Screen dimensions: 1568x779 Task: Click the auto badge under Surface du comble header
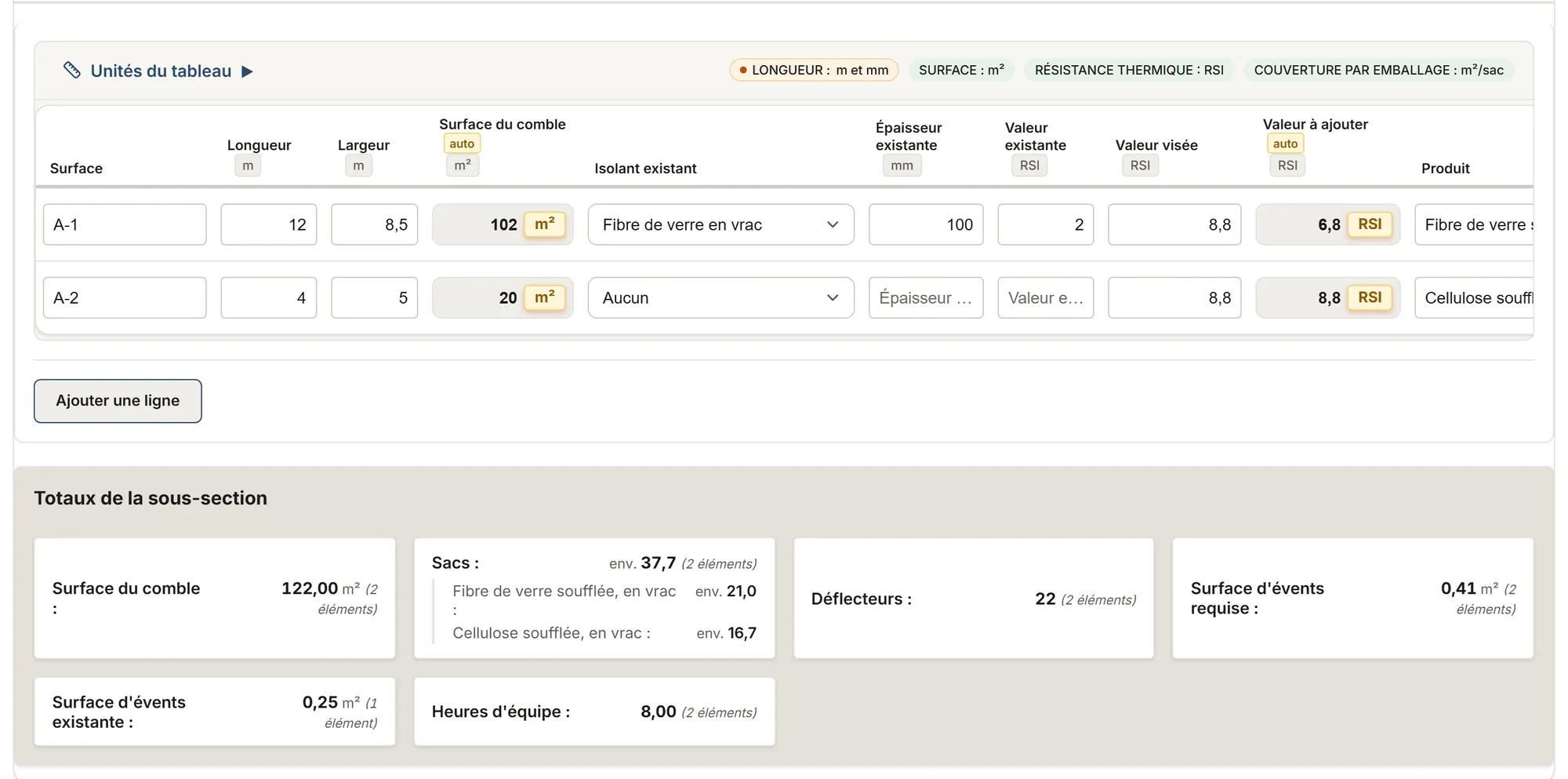[462, 144]
